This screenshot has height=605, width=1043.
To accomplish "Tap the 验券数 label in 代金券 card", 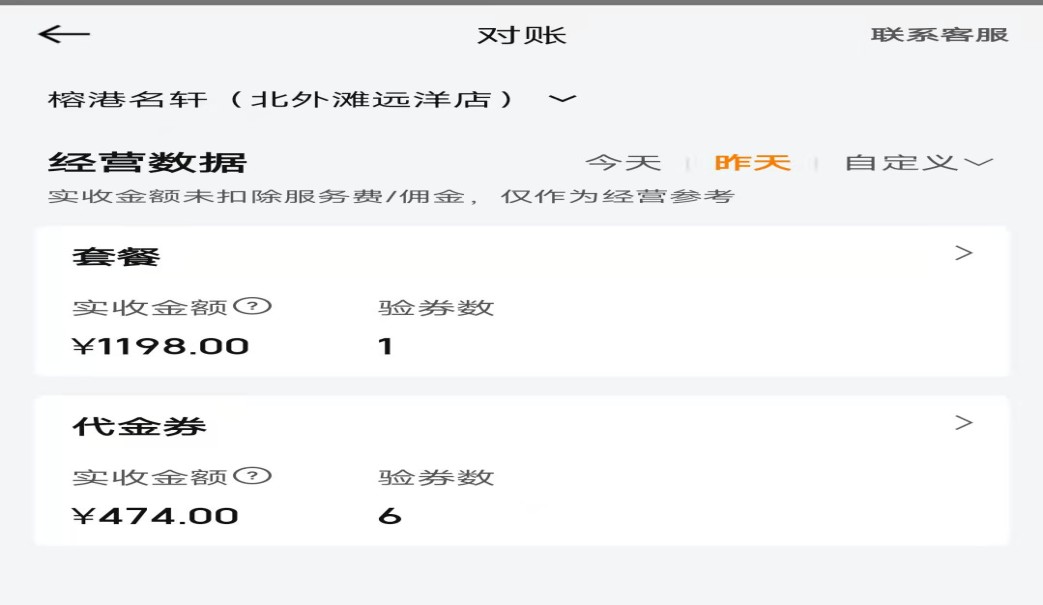I will (436, 478).
